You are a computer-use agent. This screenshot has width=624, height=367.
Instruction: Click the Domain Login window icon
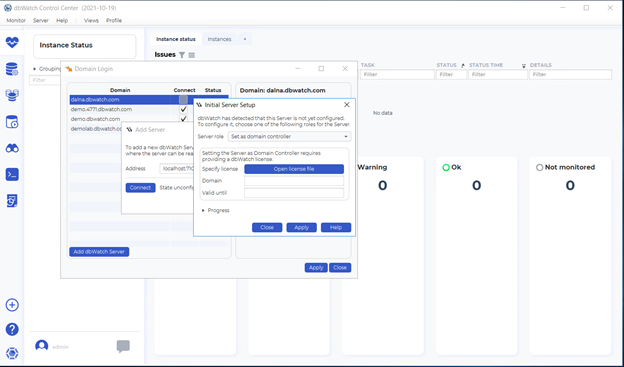click(x=69, y=69)
